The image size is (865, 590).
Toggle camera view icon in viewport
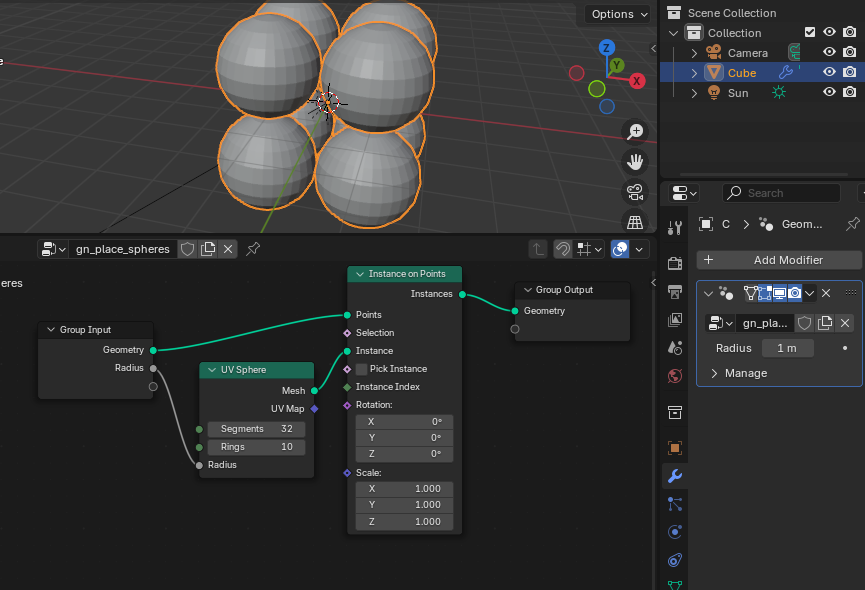(635, 192)
